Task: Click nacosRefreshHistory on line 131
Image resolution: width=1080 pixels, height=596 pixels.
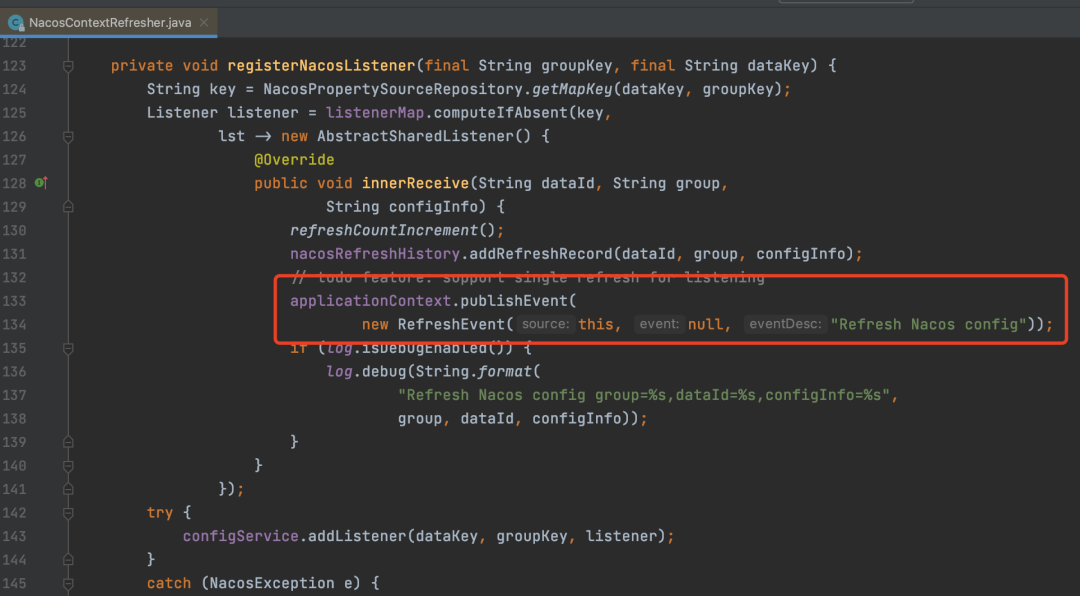Action: coord(375,254)
